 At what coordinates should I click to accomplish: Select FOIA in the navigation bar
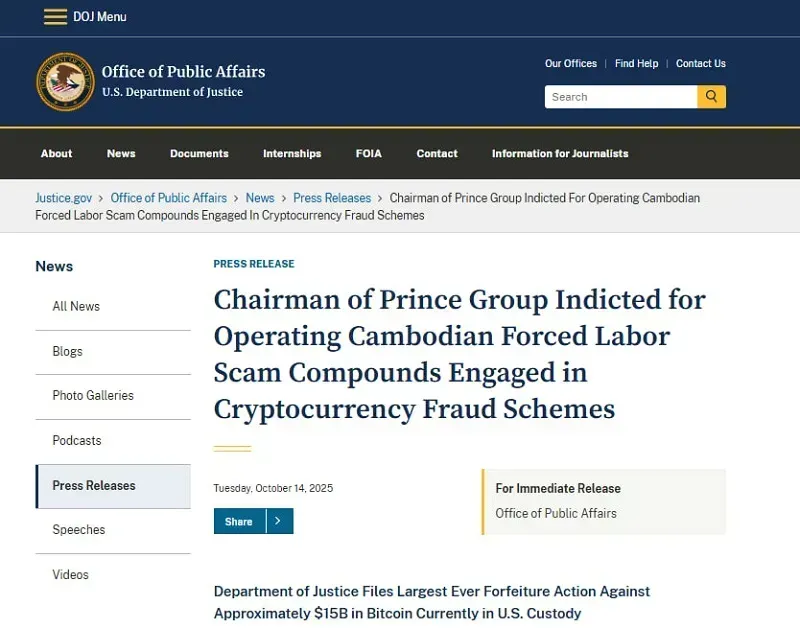369,154
